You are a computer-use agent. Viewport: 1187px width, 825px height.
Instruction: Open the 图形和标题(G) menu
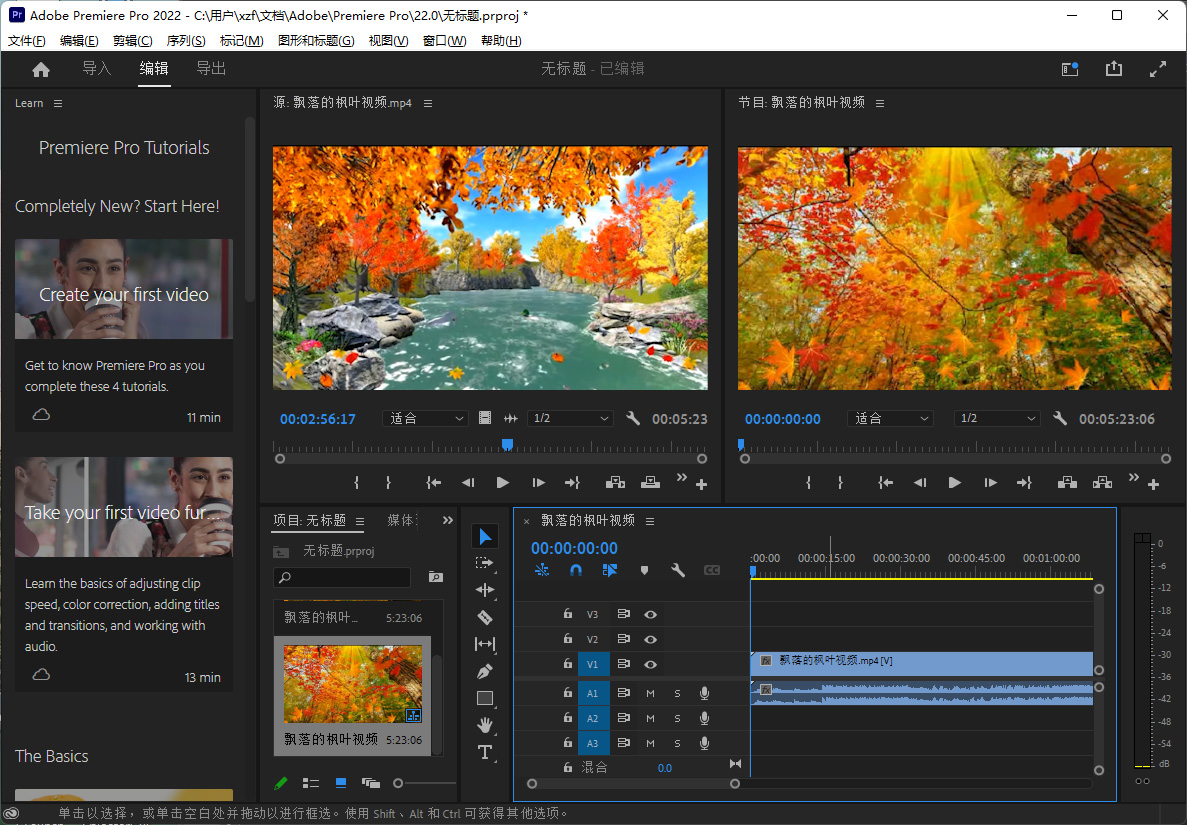(316, 41)
